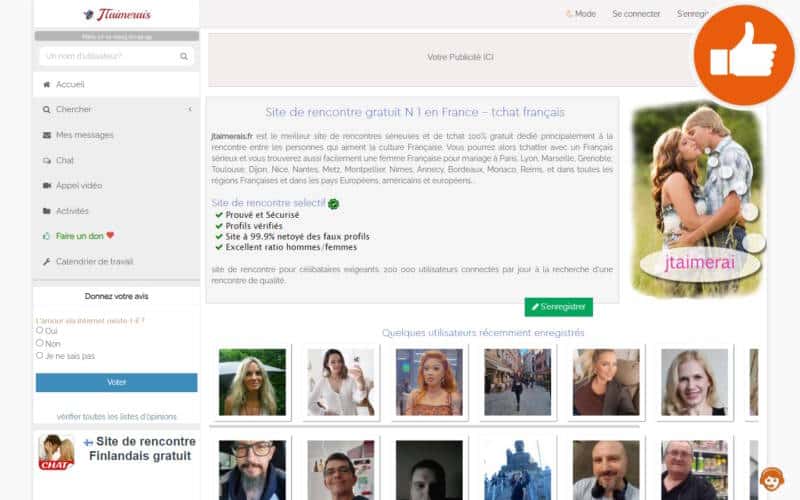Image resolution: width=800 pixels, height=500 pixels.
Task: Open Chat in sidebar menu
Action: click(116, 160)
